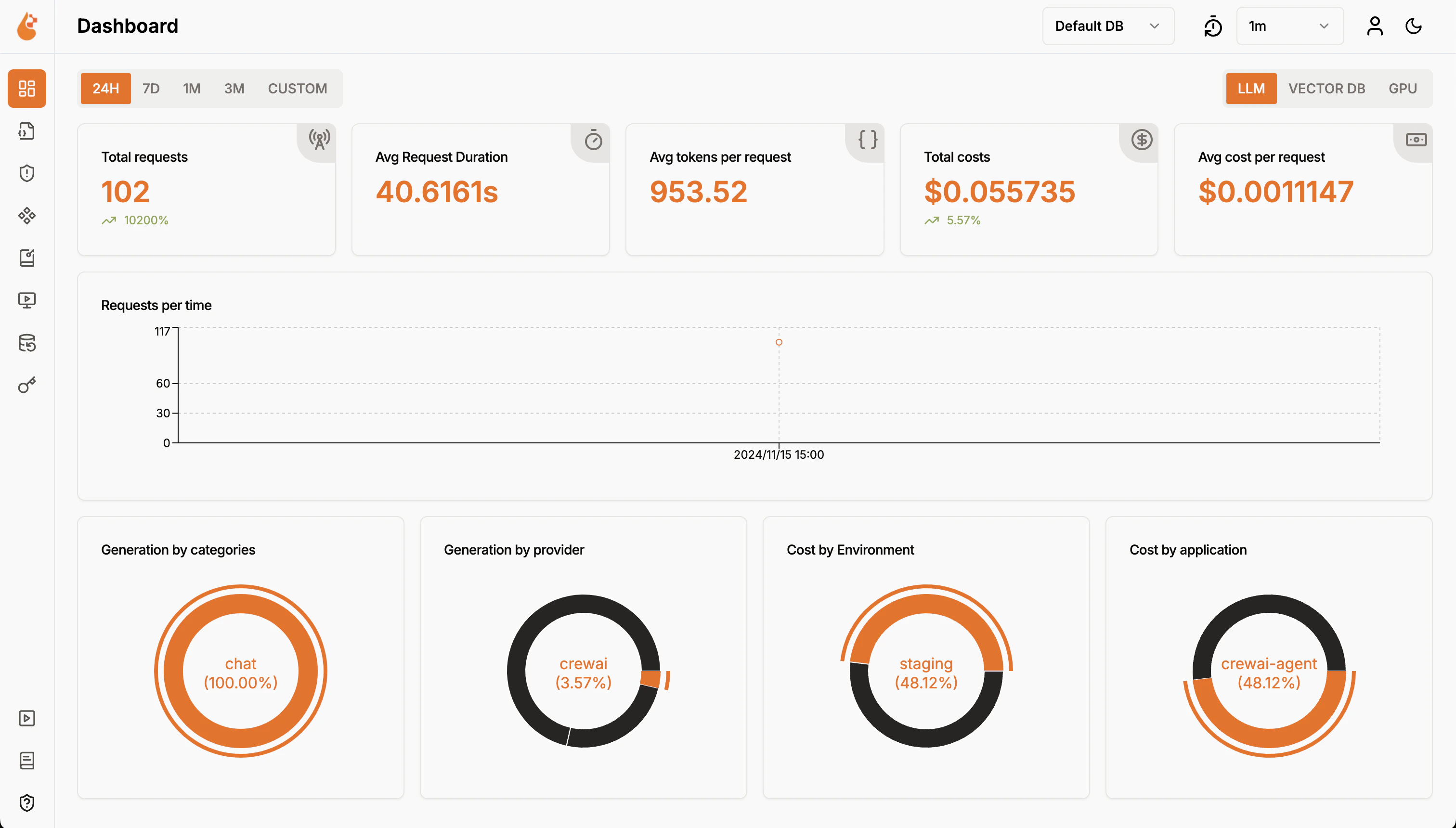Open the Dashboard panel in the sidebar
This screenshot has width=1456, height=828.
coord(27,89)
